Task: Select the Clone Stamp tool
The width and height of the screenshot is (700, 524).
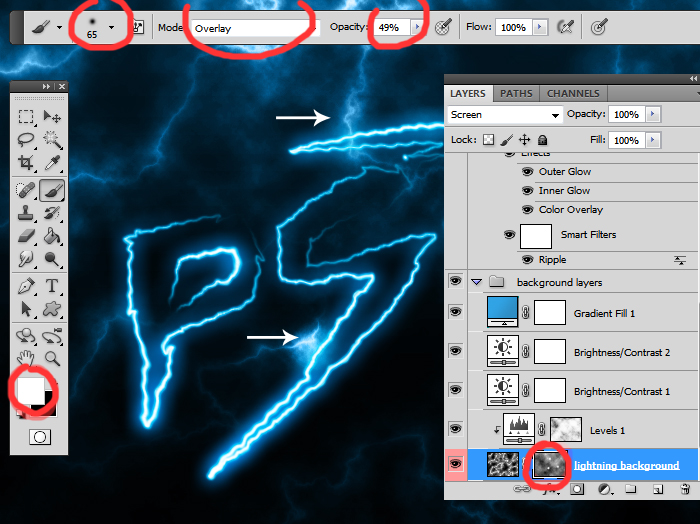Action: tap(26, 213)
